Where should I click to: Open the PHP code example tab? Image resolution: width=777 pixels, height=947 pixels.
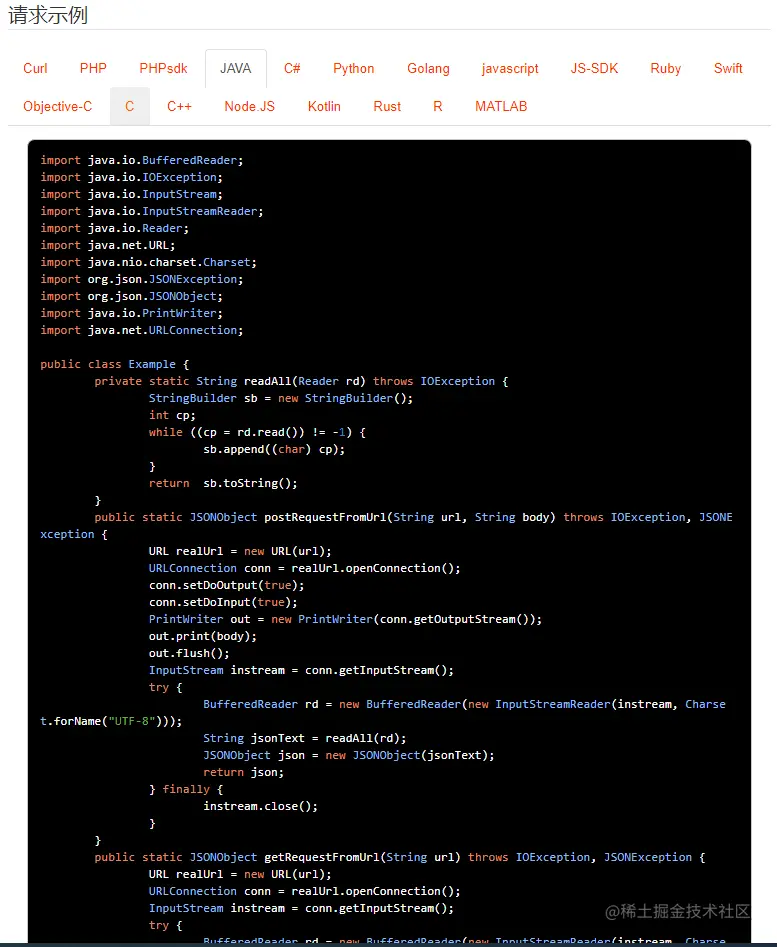click(x=93, y=68)
